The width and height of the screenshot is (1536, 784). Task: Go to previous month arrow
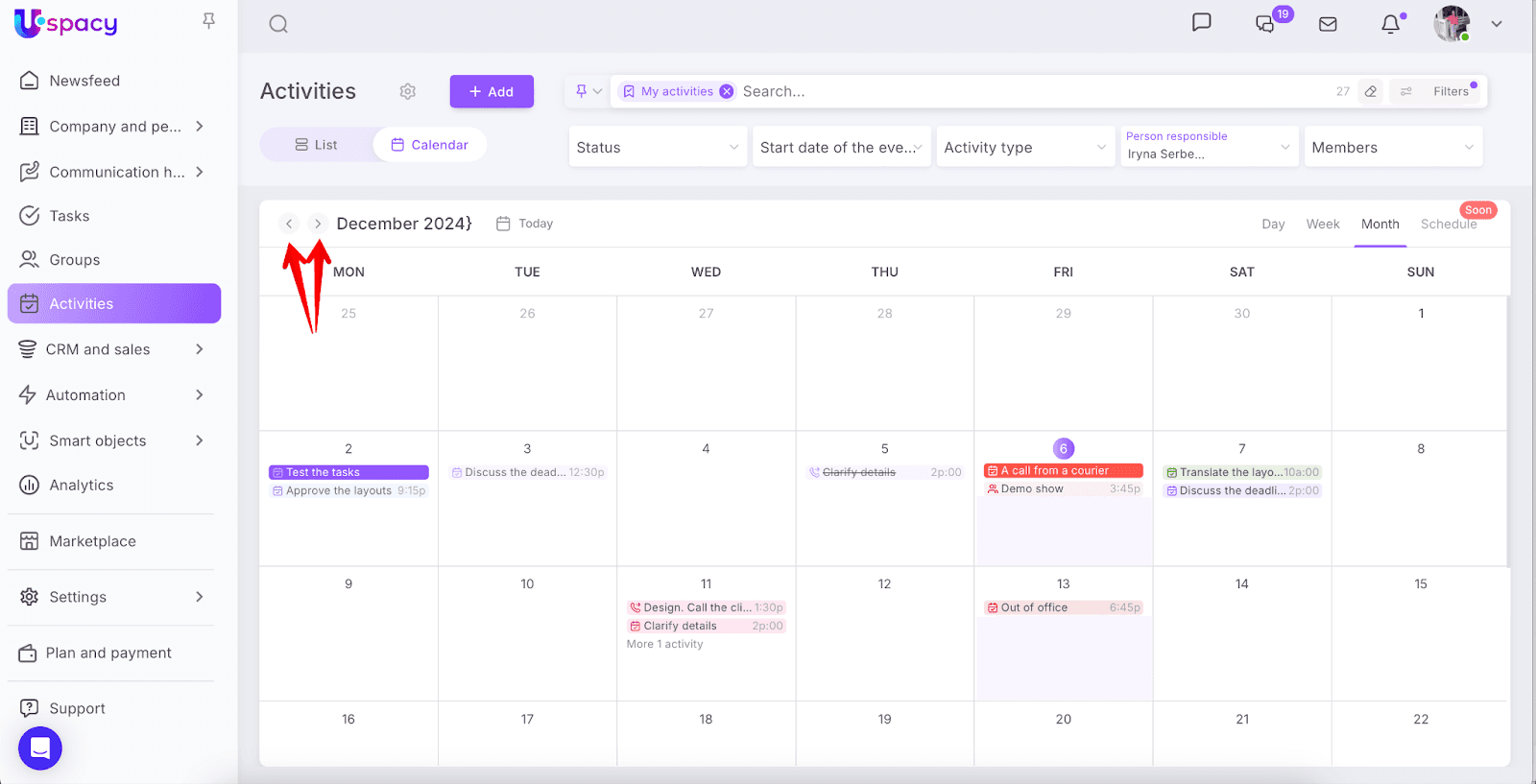(289, 224)
